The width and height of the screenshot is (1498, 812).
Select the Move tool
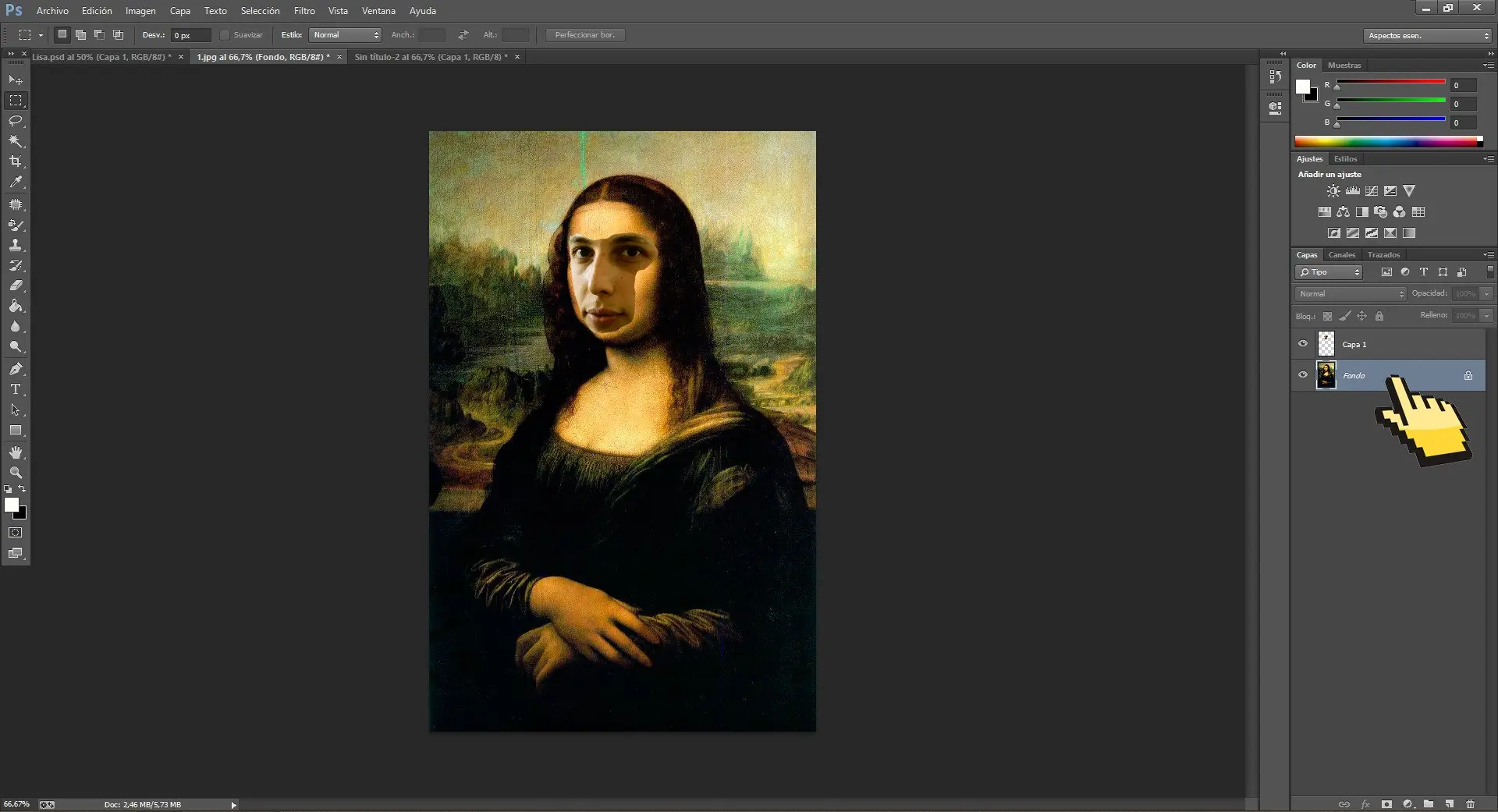(16, 80)
